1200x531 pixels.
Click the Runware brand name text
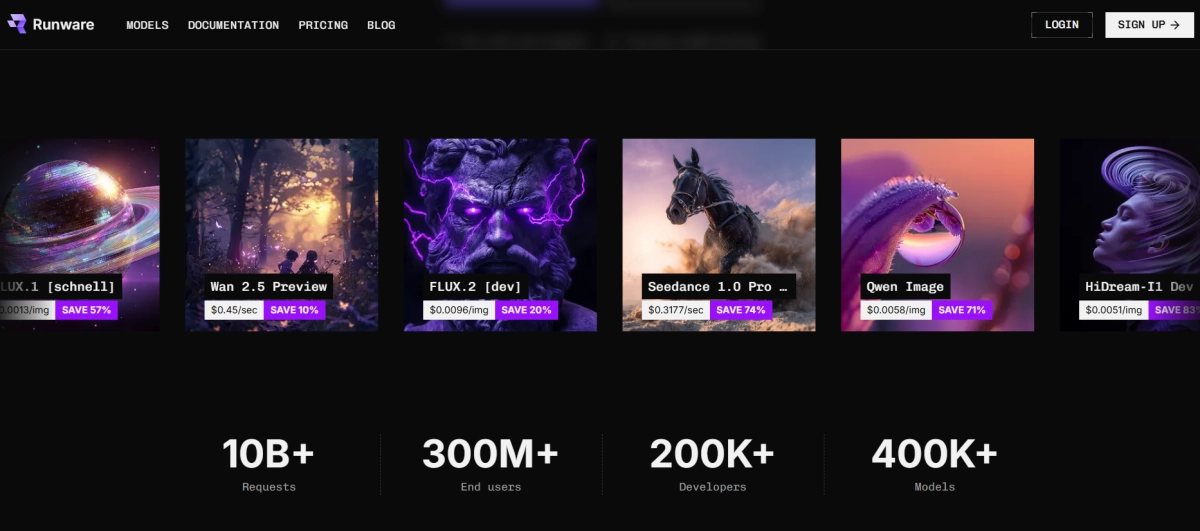(x=63, y=25)
